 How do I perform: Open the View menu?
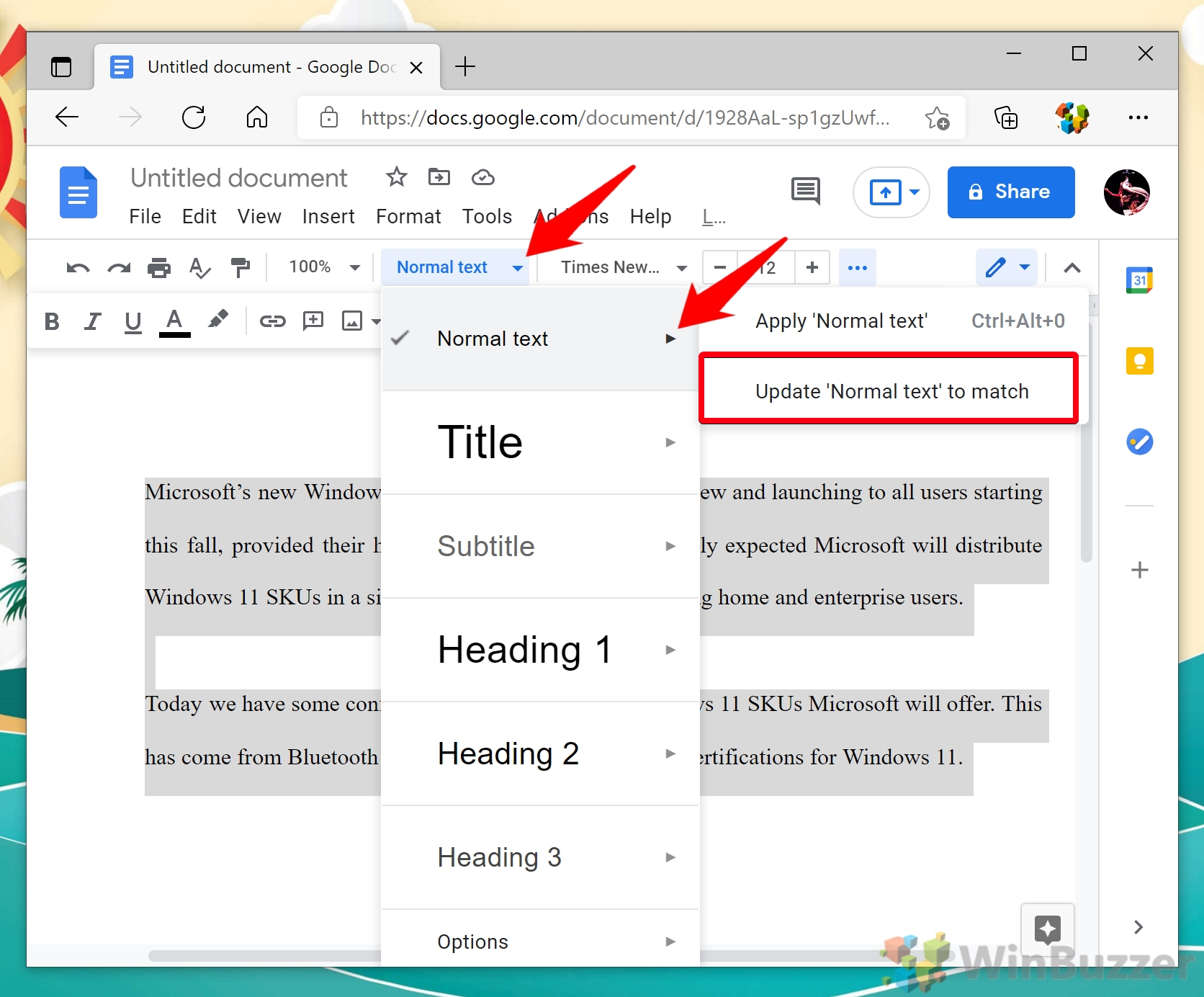click(259, 216)
